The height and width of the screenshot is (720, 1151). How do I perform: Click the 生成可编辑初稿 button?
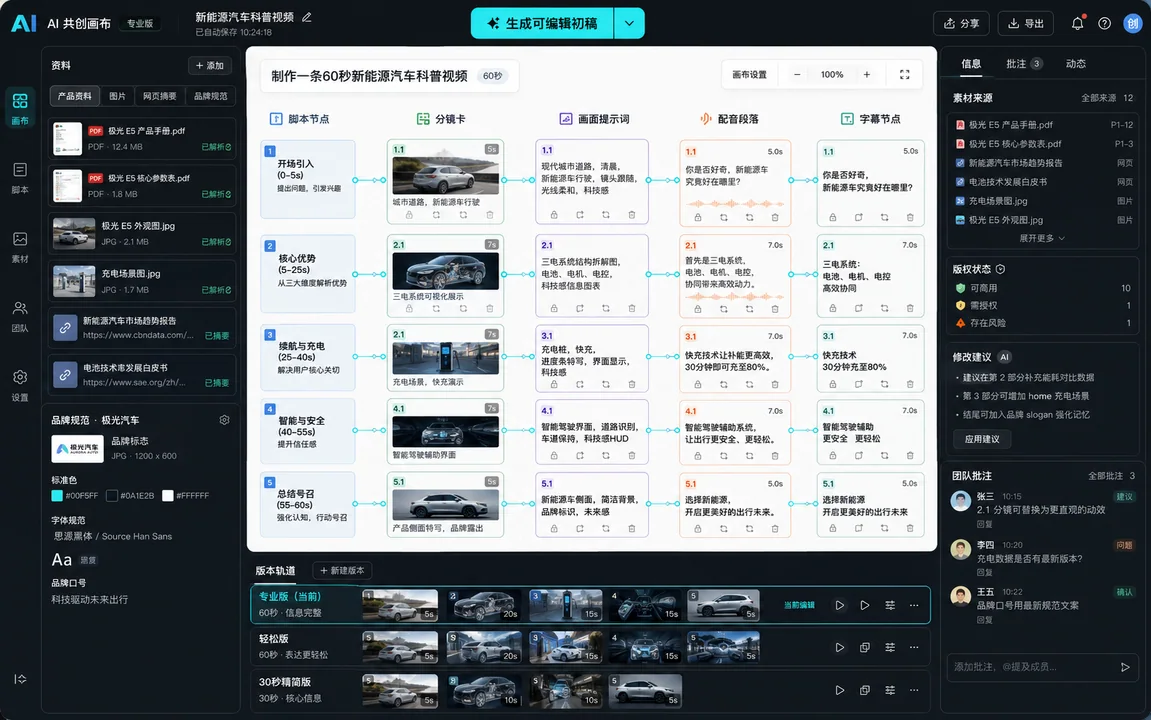coord(542,23)
